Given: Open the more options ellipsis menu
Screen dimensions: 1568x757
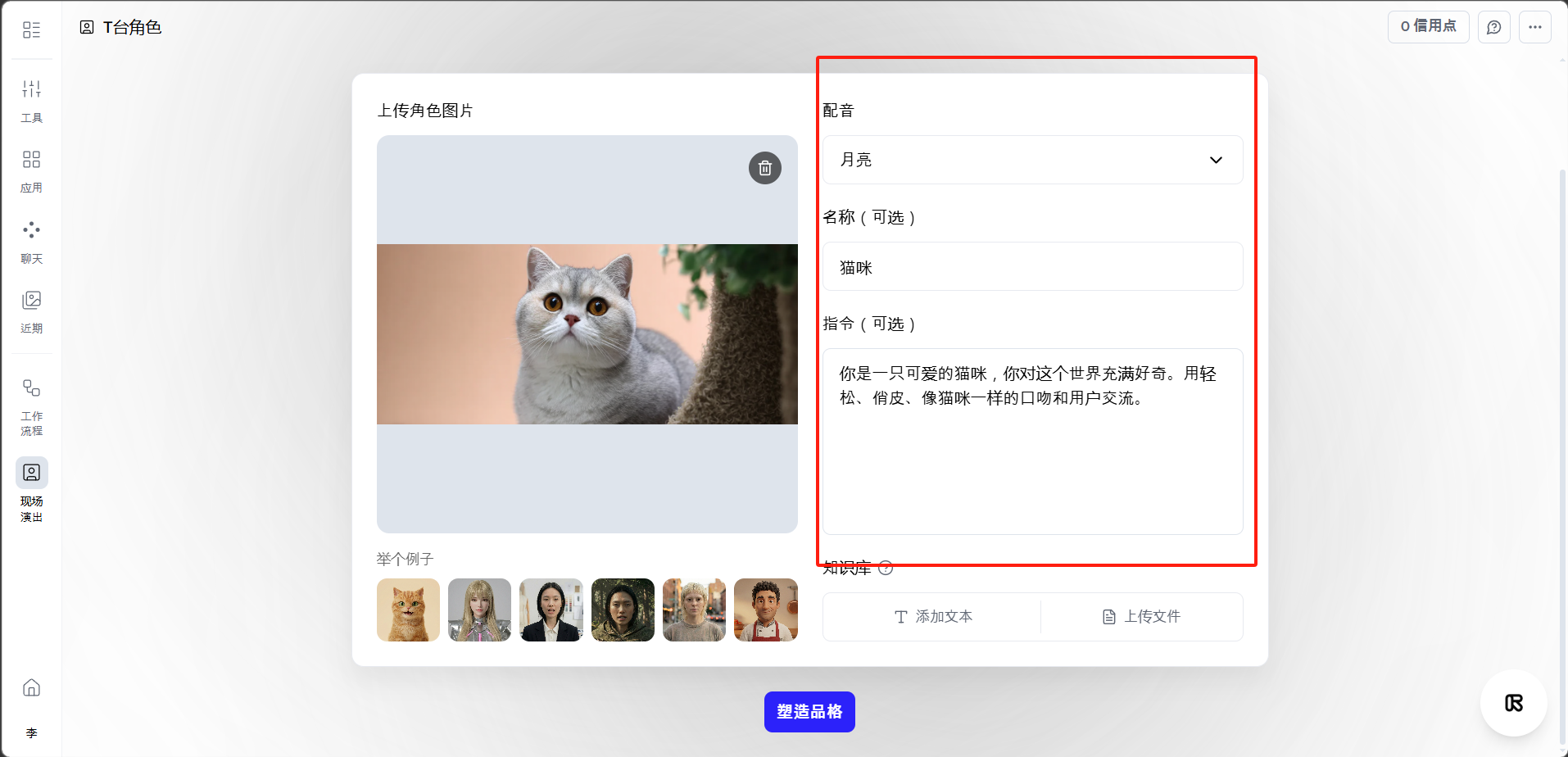Looking at the screenshot, I should (1534, 27).
